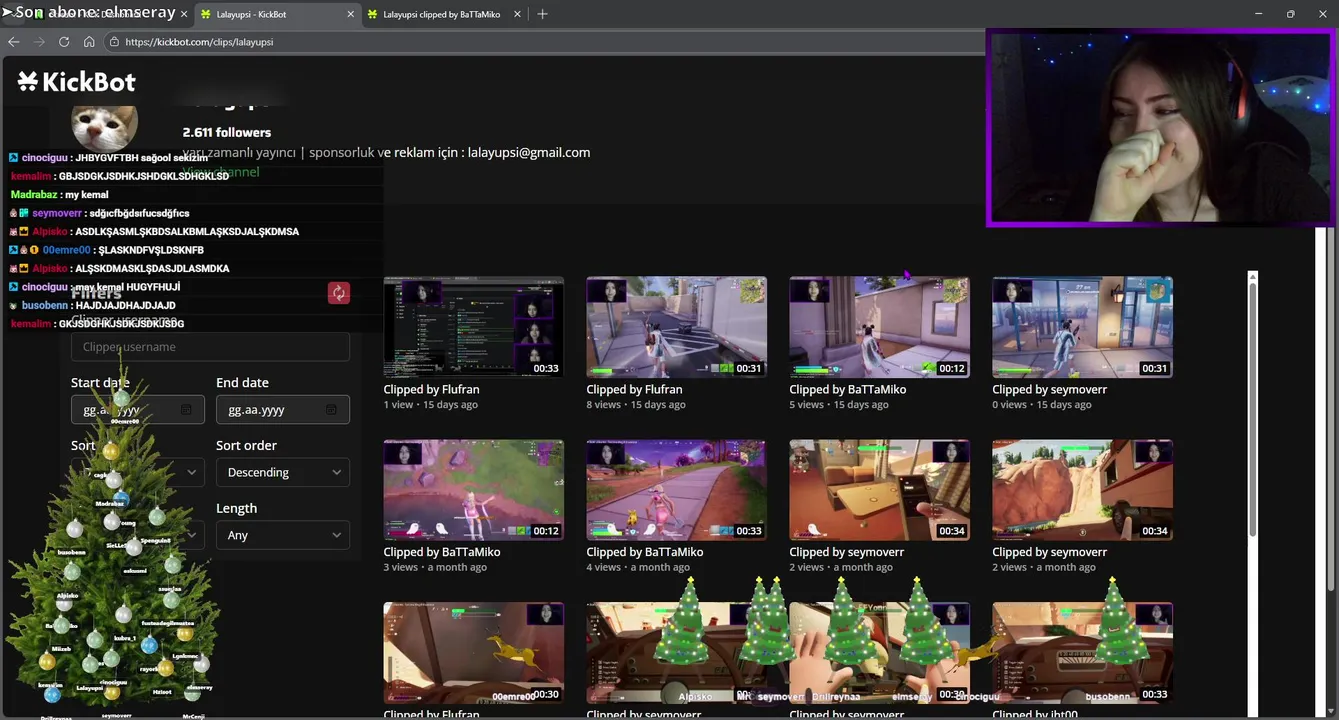The width and height of the screenshot is (1339, 720).
Task: Open BaTTaMiko clip thumbnail with 5 views
Action: pos(880,327)
